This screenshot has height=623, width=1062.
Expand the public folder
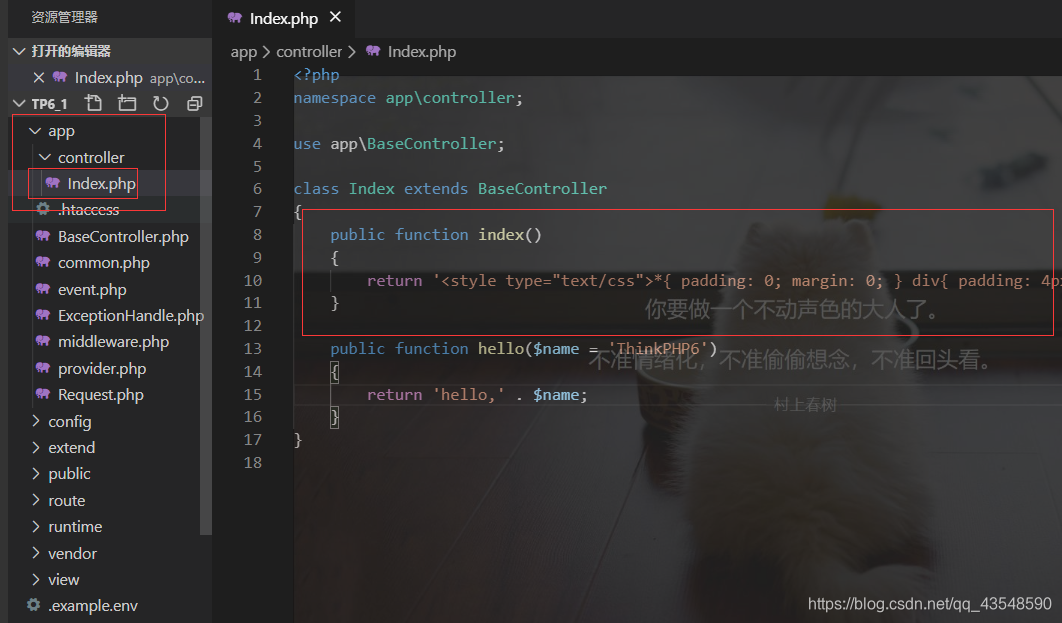pos(36,473)
